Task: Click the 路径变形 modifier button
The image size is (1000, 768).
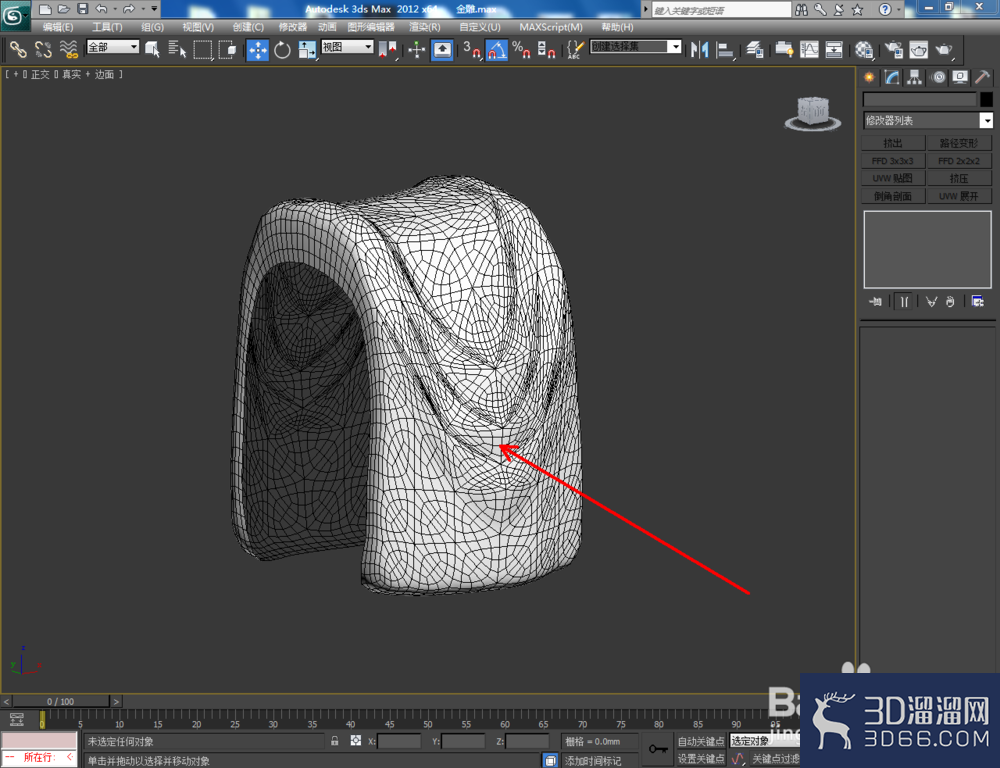Action: [x=959, y=143]
